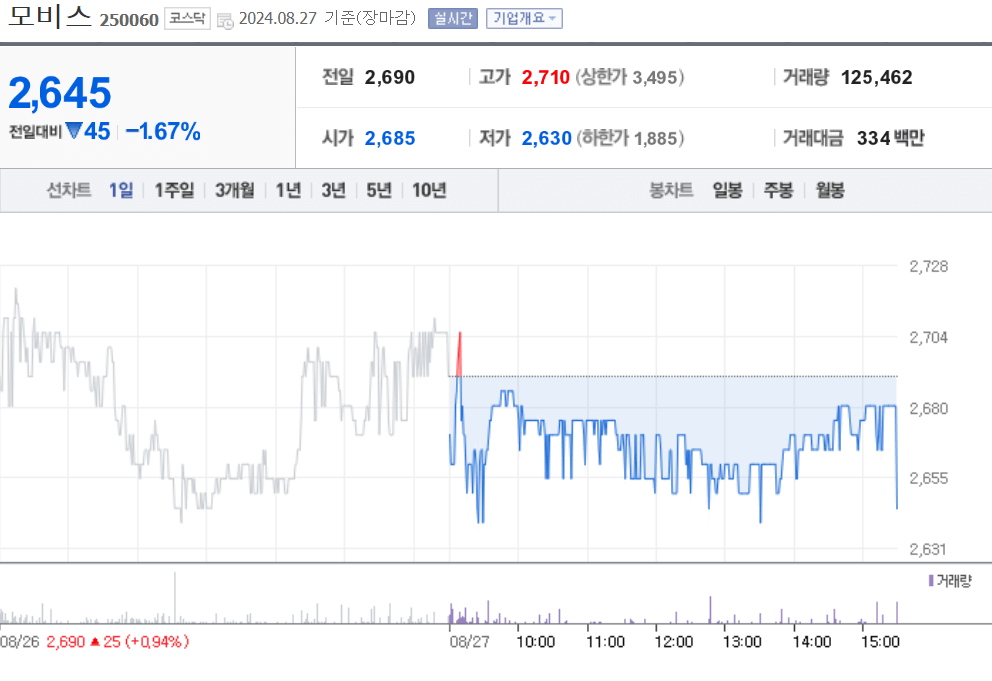Click the 저가 value 2,630
Viewport: 992px width, 681px height.
tap(547, 138)
